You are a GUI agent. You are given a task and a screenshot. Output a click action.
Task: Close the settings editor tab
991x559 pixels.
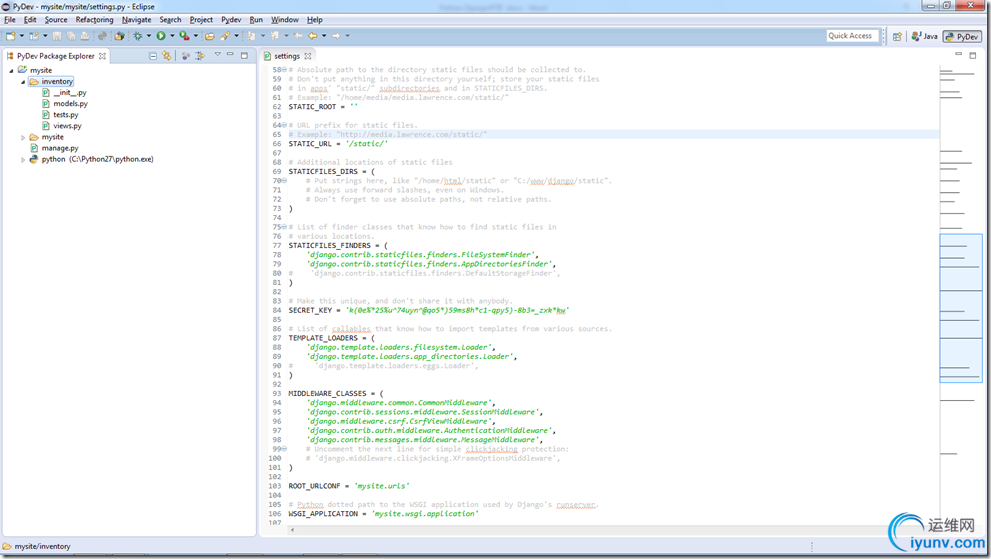point(308,56)
